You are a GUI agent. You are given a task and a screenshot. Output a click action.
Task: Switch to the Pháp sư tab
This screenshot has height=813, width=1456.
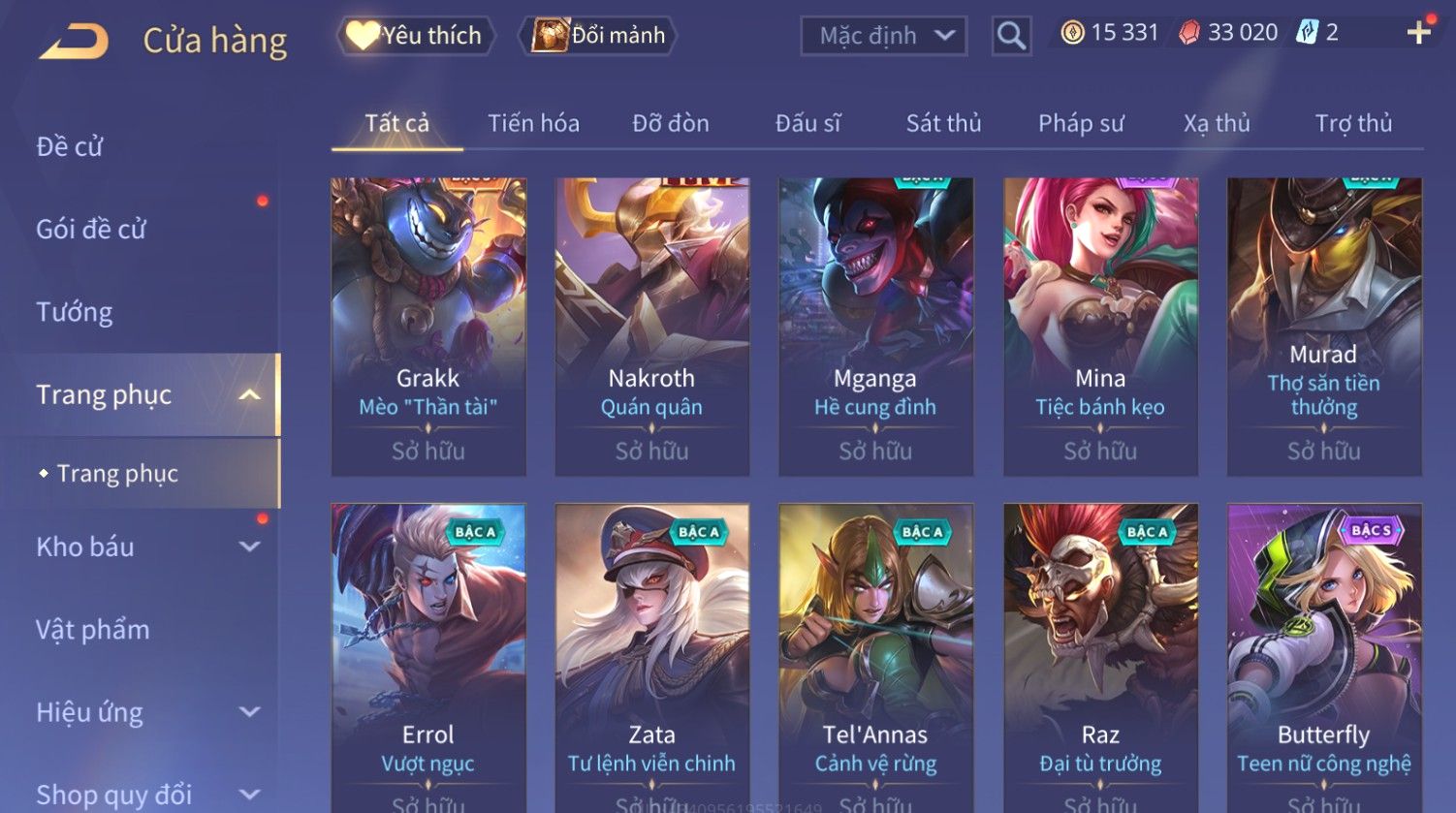[1081, 123]
